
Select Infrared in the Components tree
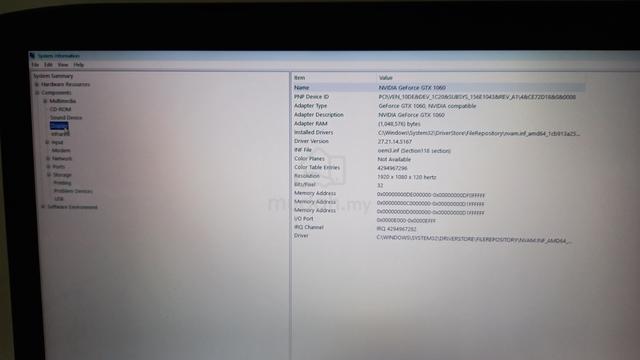[60, 134]
